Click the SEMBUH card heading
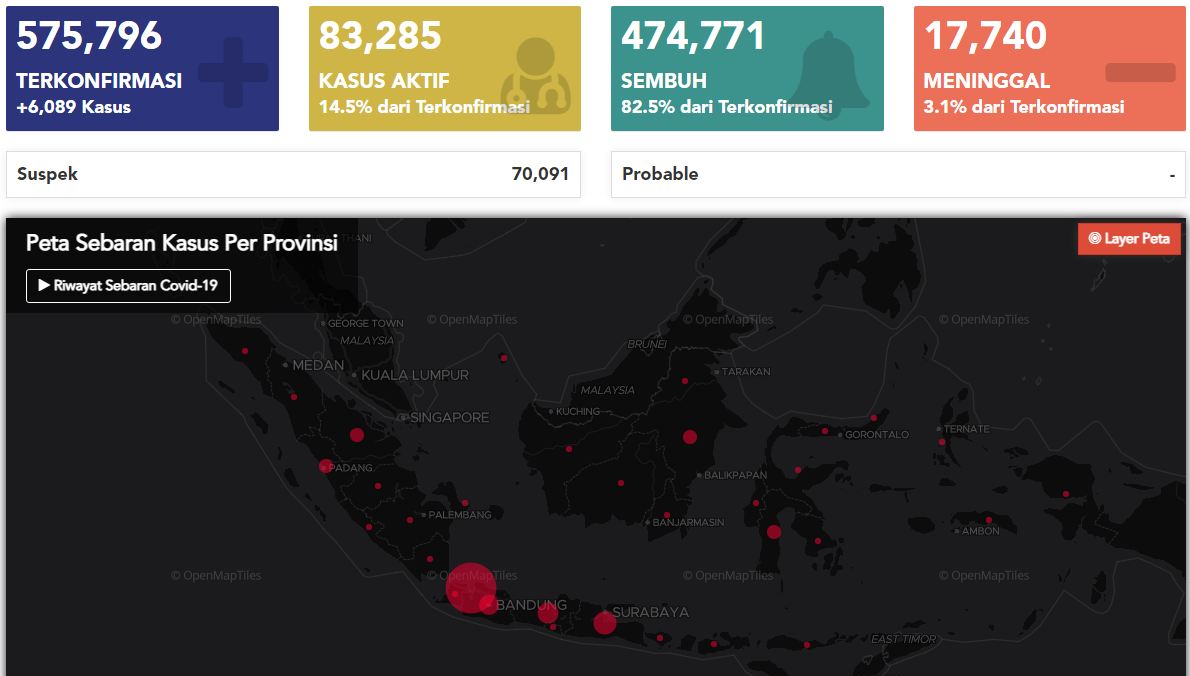This screenshot has width=1190, height=676. click(x=663, y=80)
